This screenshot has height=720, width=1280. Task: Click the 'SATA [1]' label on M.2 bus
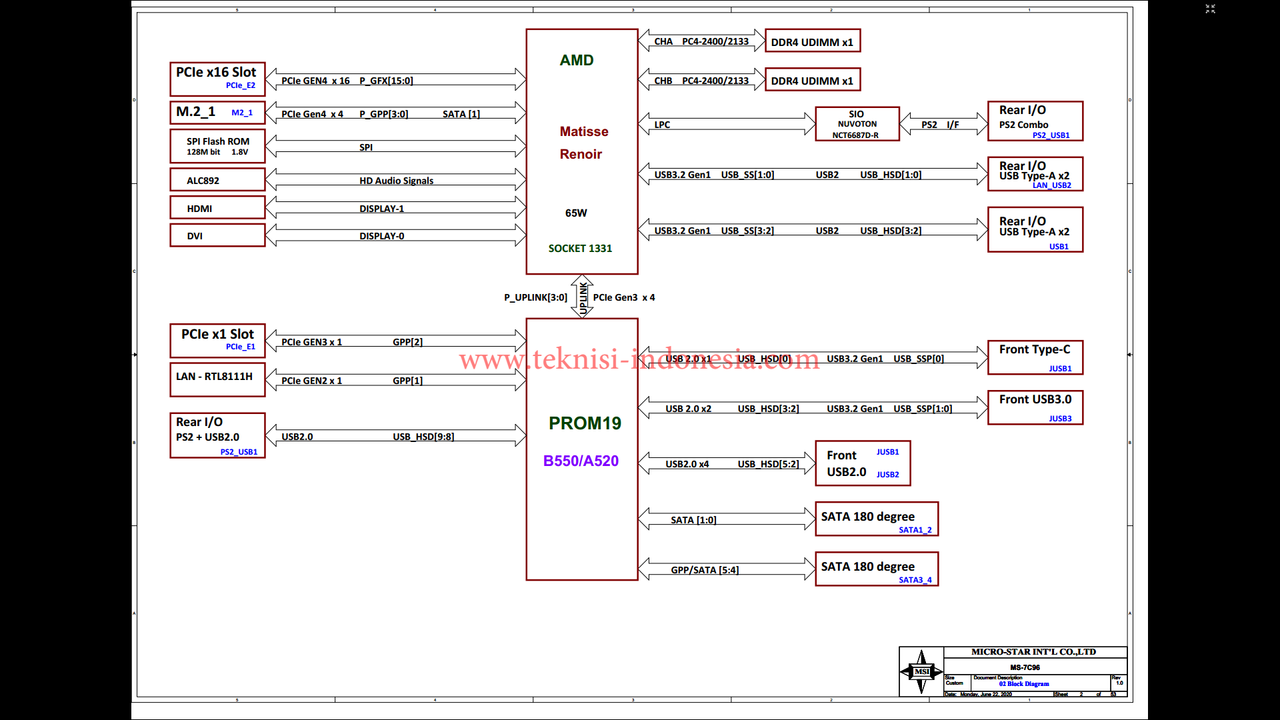[461, 114]
